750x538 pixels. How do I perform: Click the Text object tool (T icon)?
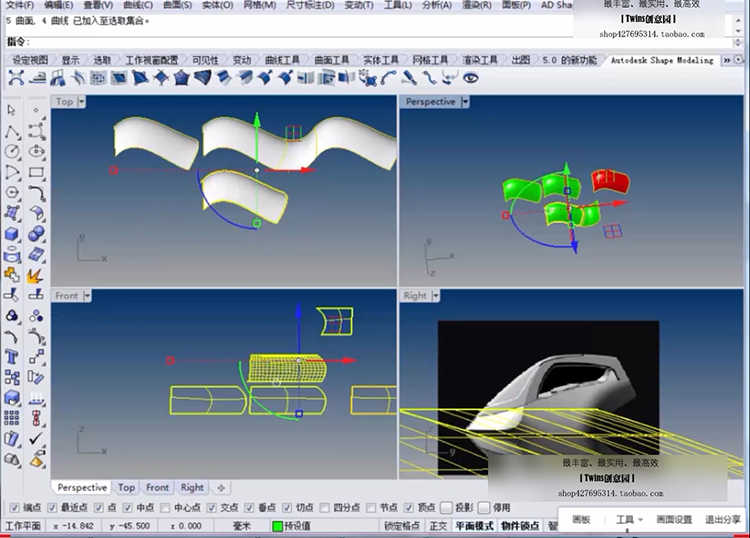coord(13,356)
